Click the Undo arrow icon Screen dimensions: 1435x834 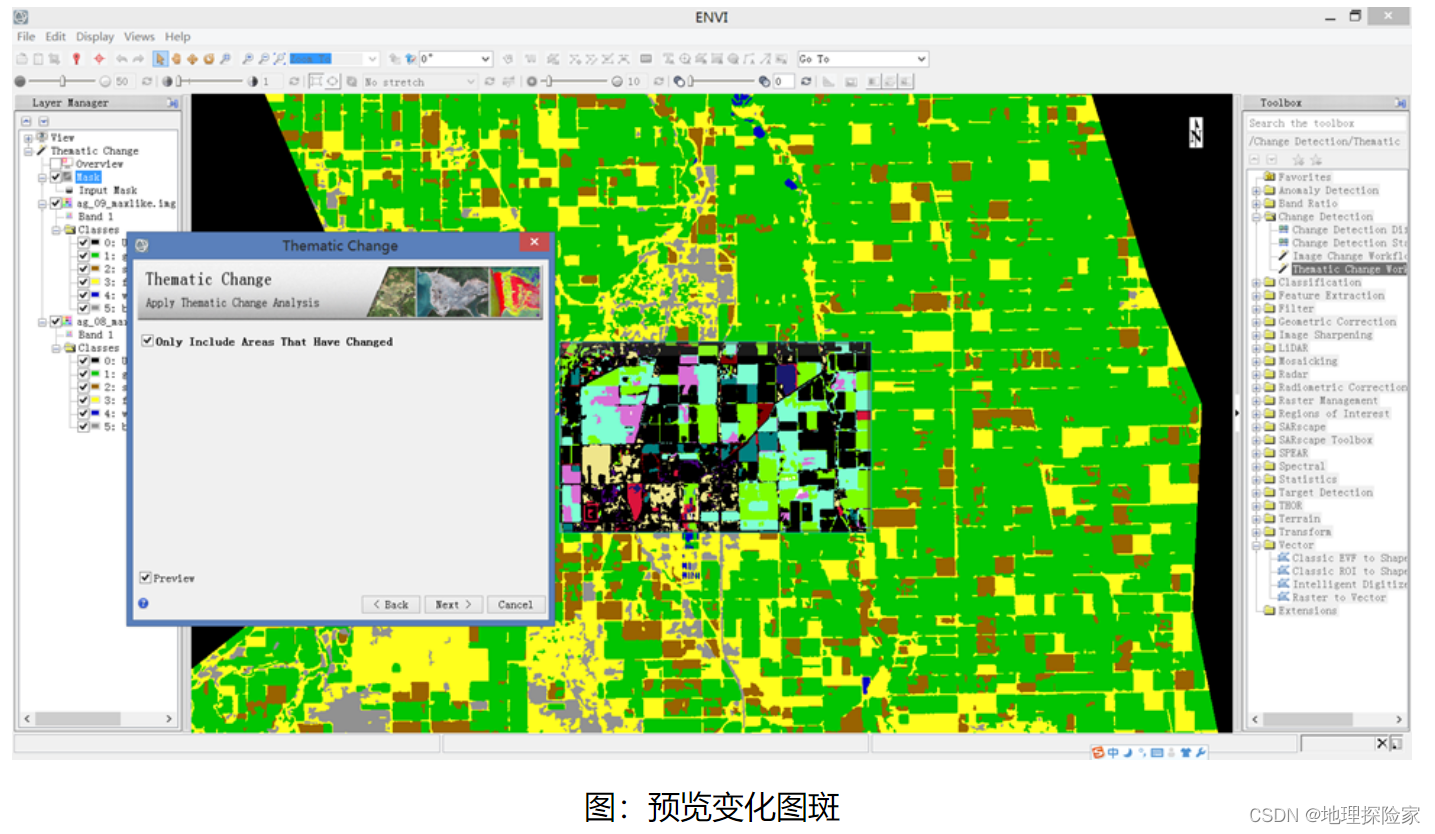click(x=122, y=59)
